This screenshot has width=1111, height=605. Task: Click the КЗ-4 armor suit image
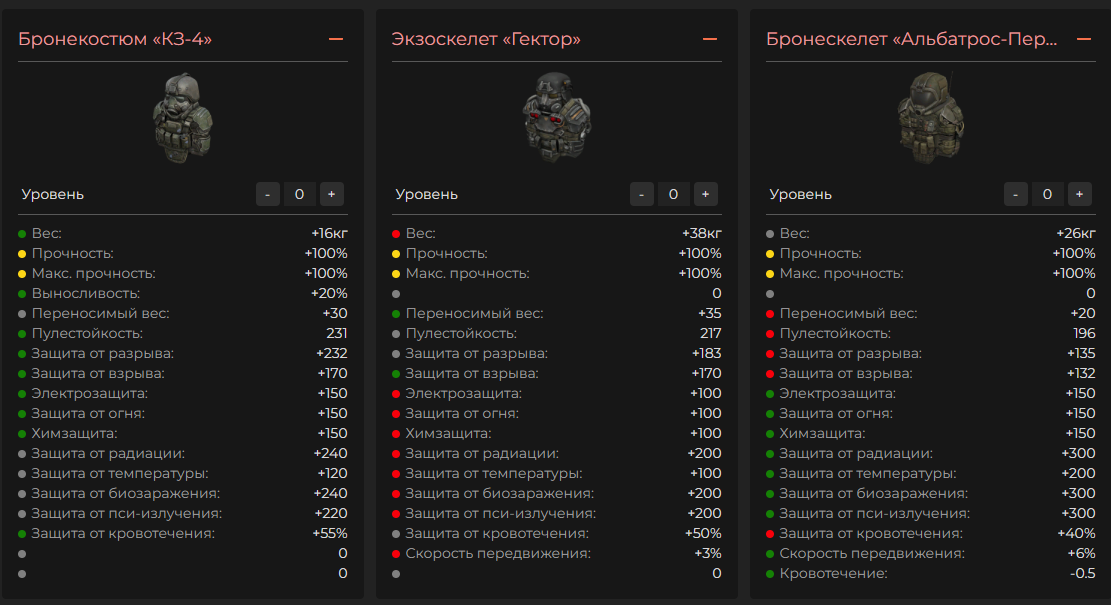point(183,117)
